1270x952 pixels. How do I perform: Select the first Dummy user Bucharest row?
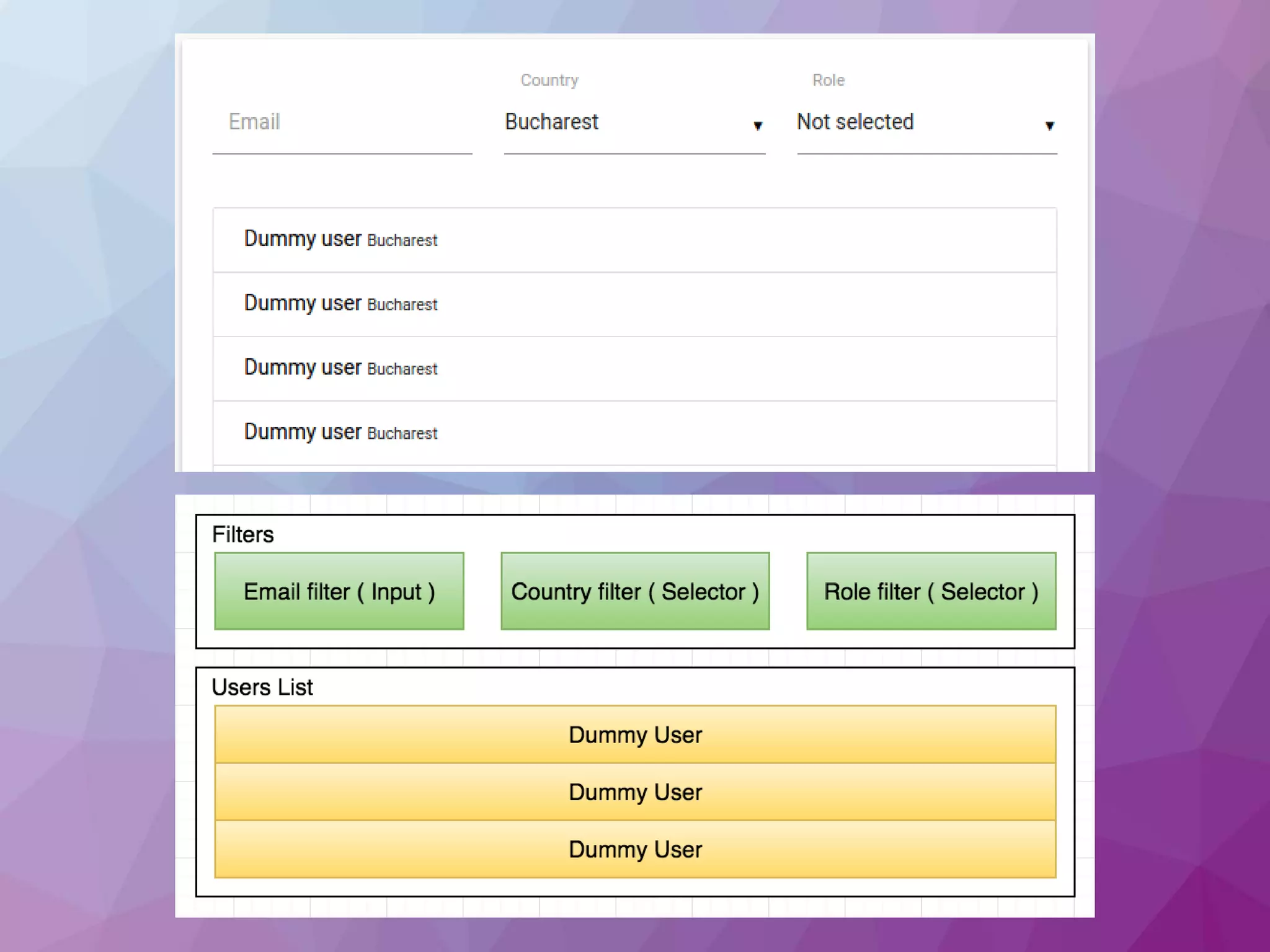coord(634,240)
